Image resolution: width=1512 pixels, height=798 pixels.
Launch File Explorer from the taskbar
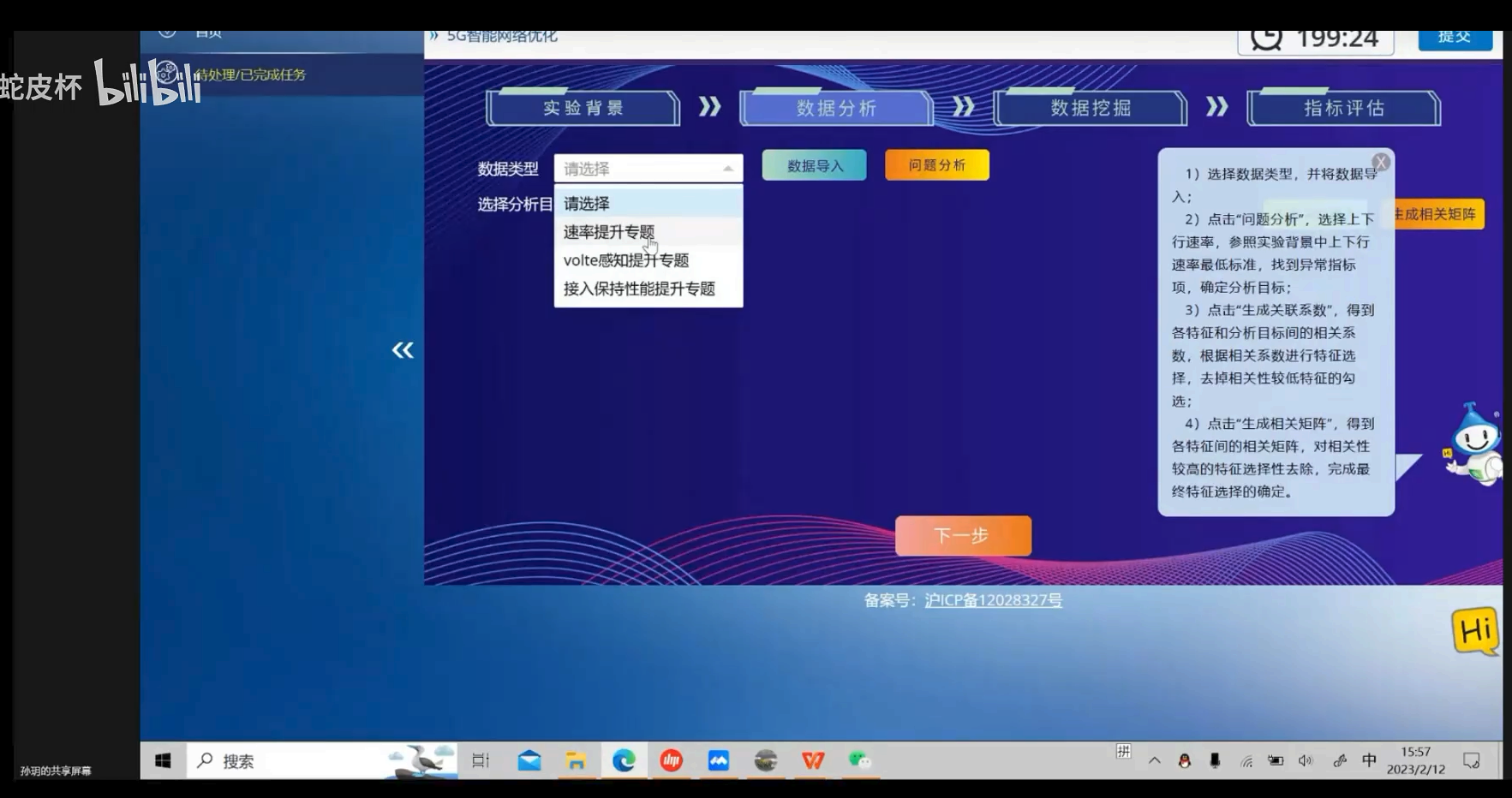click(576, 760)
